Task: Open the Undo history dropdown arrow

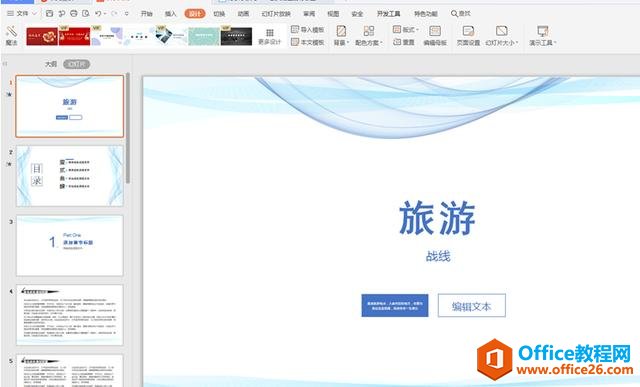Action: 105,14
